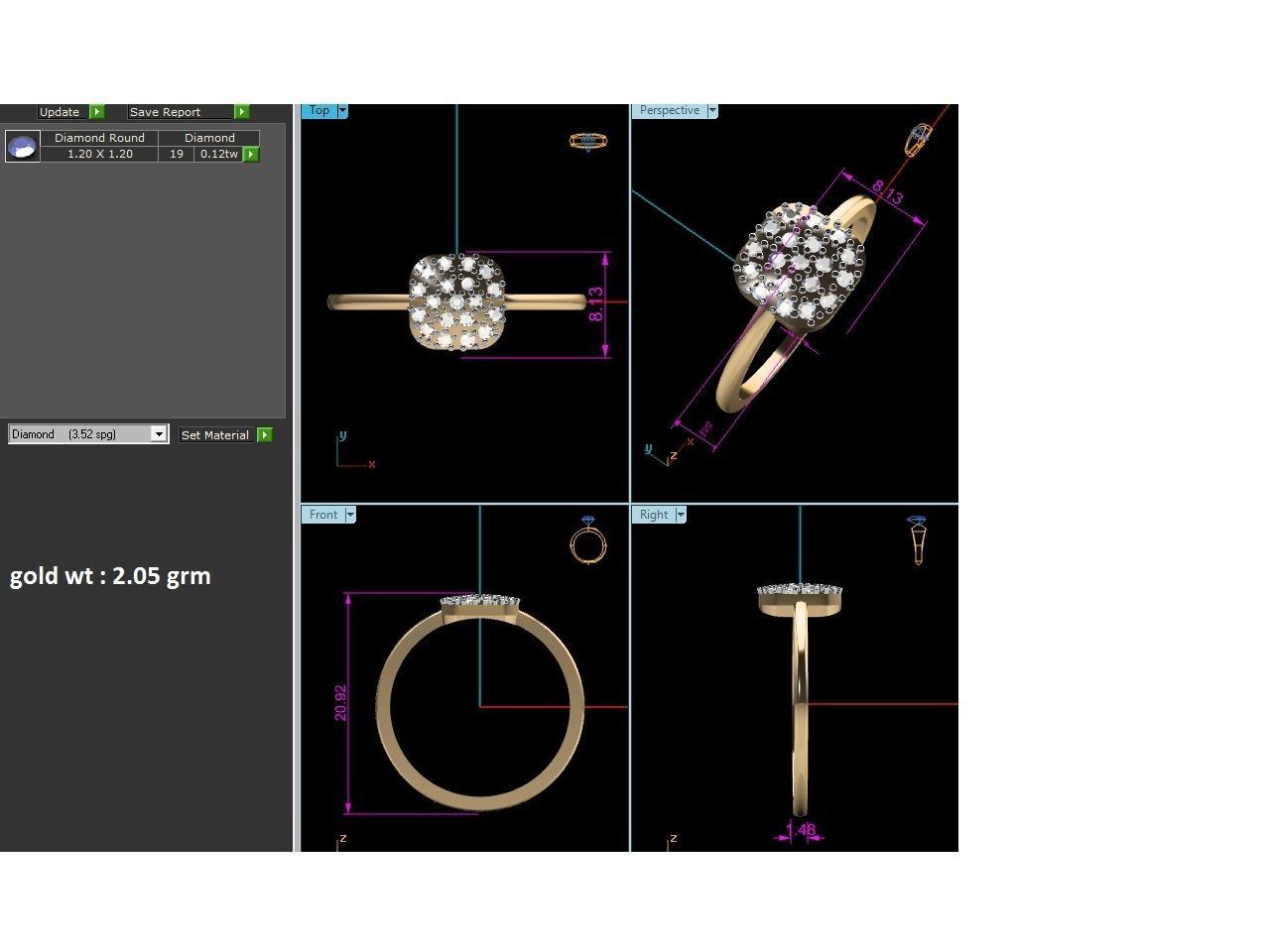Viewport: 1270px width, 952px height.
Task: Click the Diamond column header
Action: (209, 138)
